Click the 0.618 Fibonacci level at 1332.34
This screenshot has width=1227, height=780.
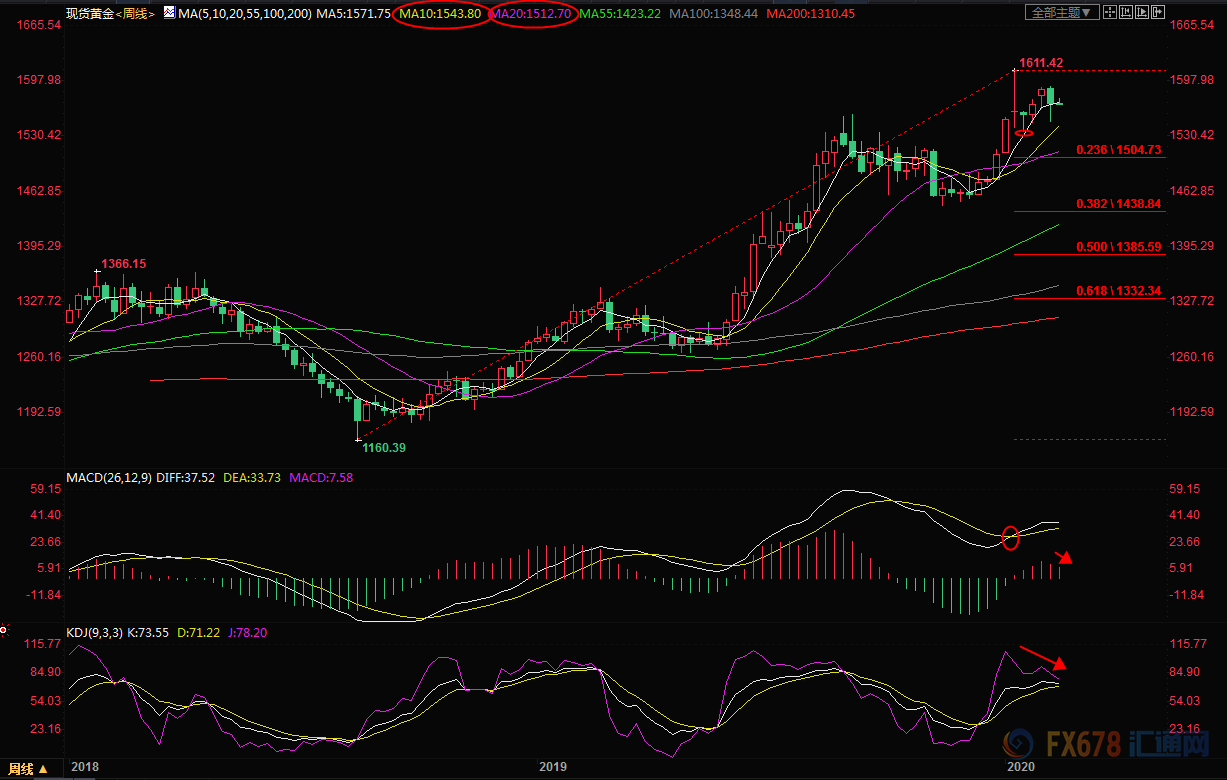point(1118,290)
